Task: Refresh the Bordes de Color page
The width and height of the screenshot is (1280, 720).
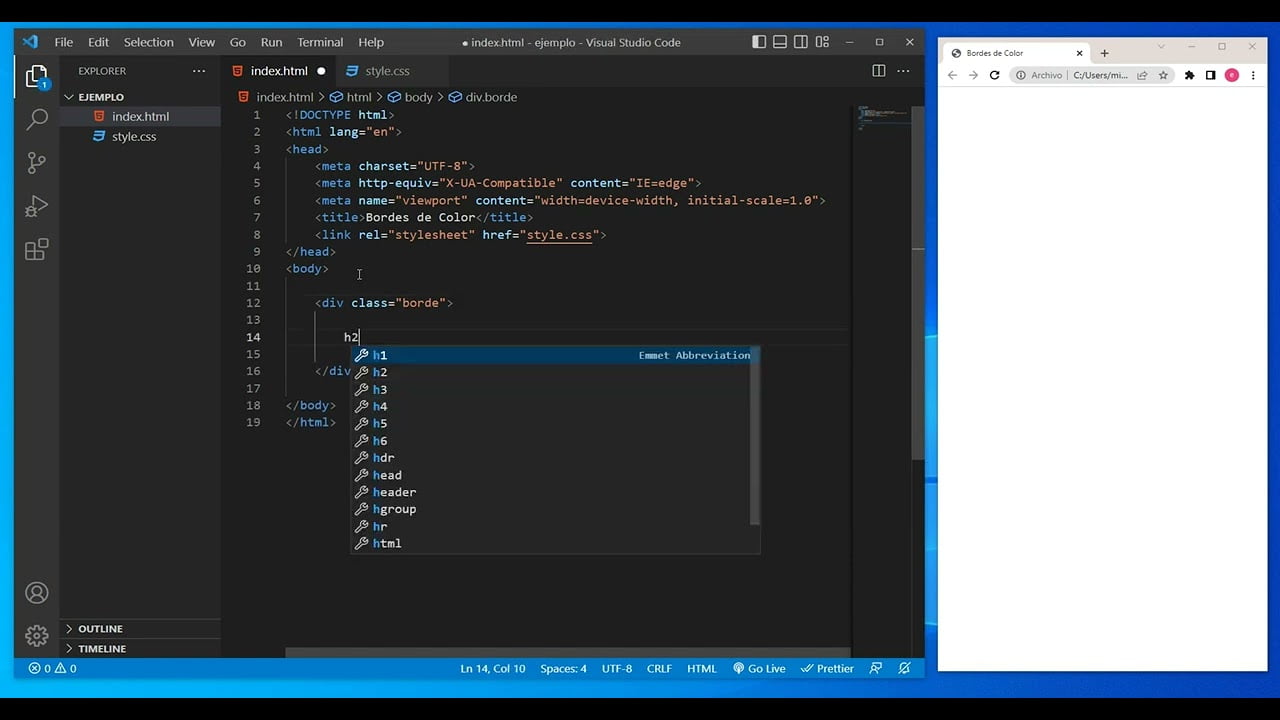Action: pos(994,75)
